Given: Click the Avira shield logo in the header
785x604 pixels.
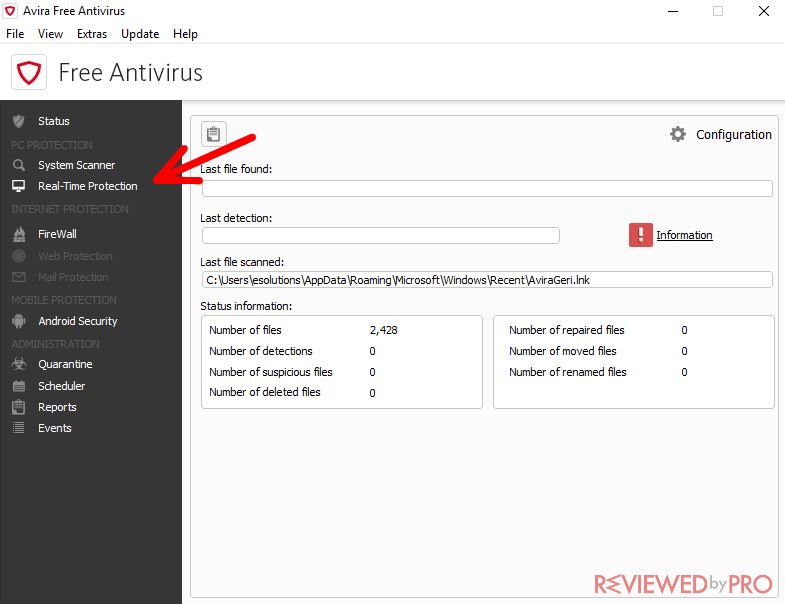Looking at the screenshot, I should coord(29,73).
